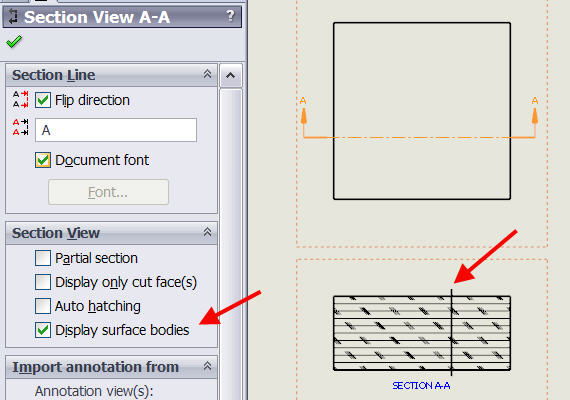Click the Section View A-A title icon
Image resolution: width=570 pixels, height=400 pixels.
[x=13, y=17]
